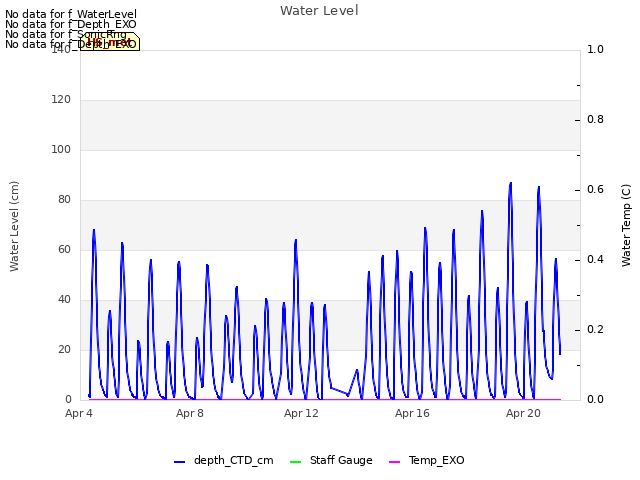640x480 pixels.
Task: Click the Apr 12 date tick label
Action: click(x=301, y=413)
